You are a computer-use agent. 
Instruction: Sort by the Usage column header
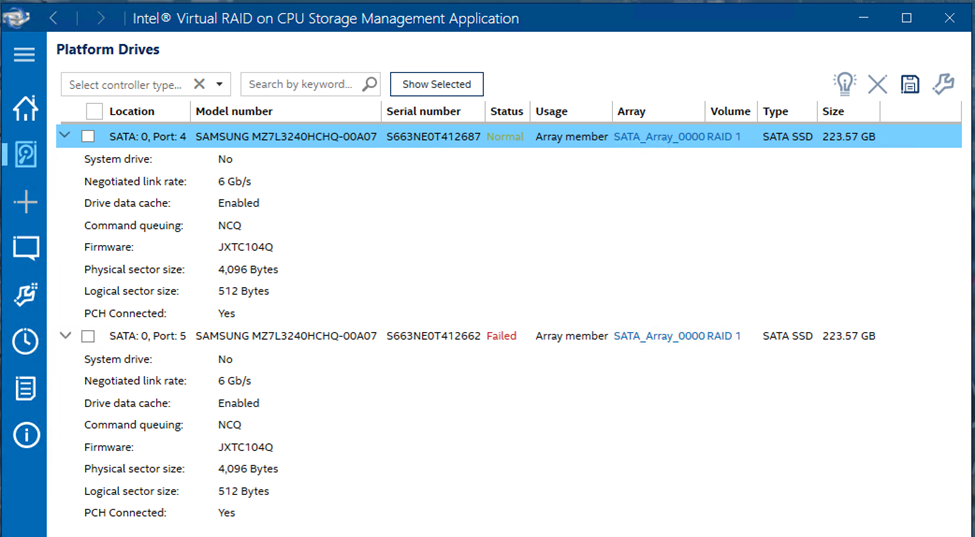(552, 111)
